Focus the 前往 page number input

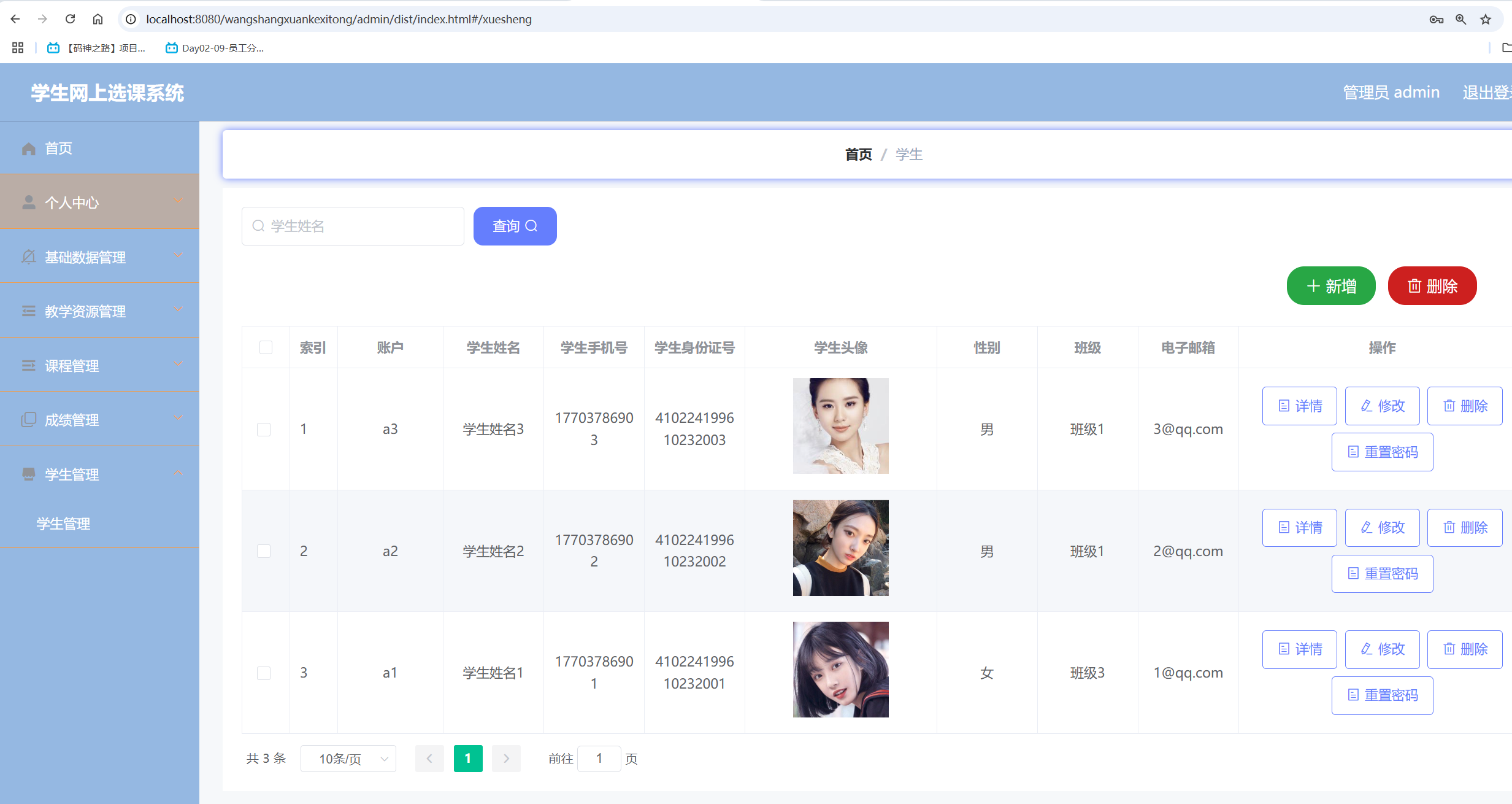click(599, 759)
